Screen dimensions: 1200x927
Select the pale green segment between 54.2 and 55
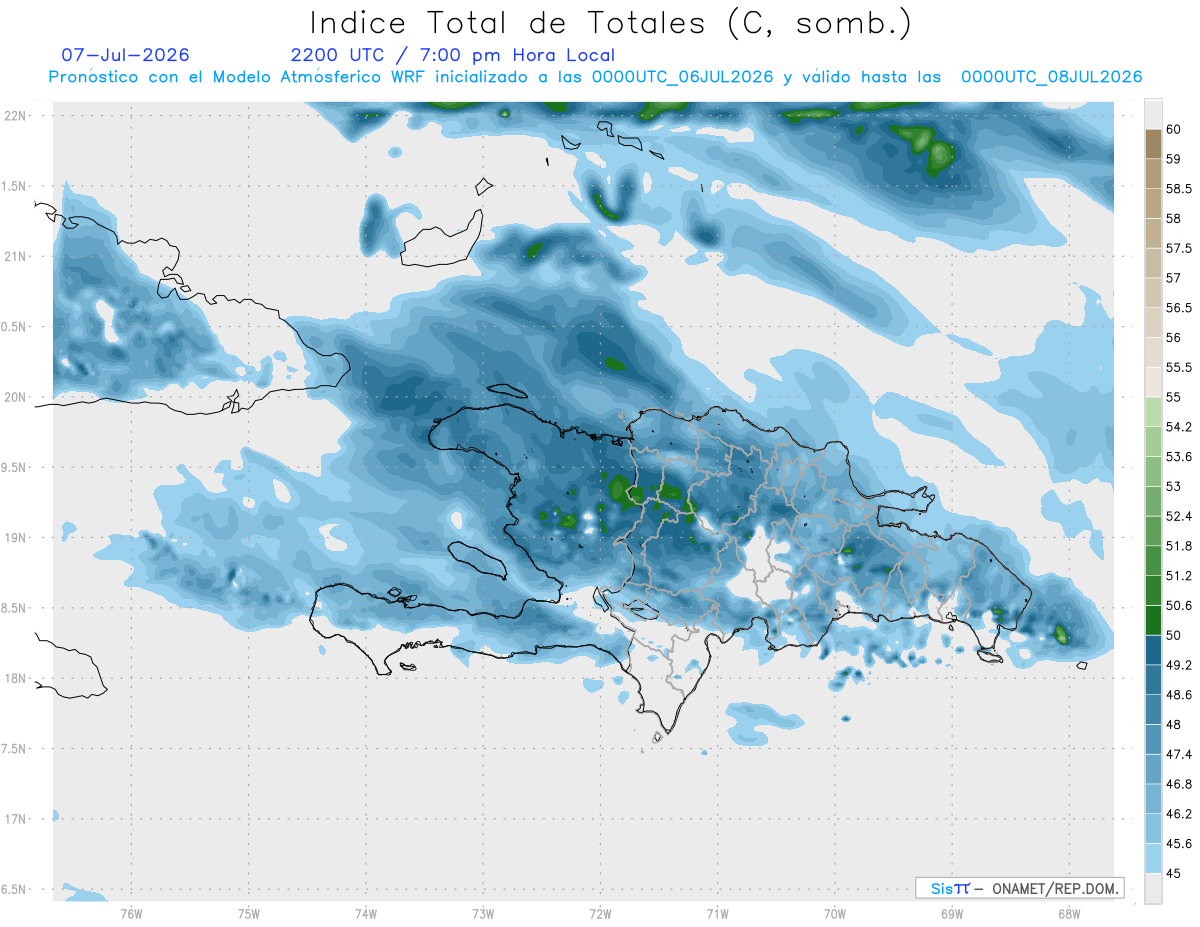(1153, 412)
